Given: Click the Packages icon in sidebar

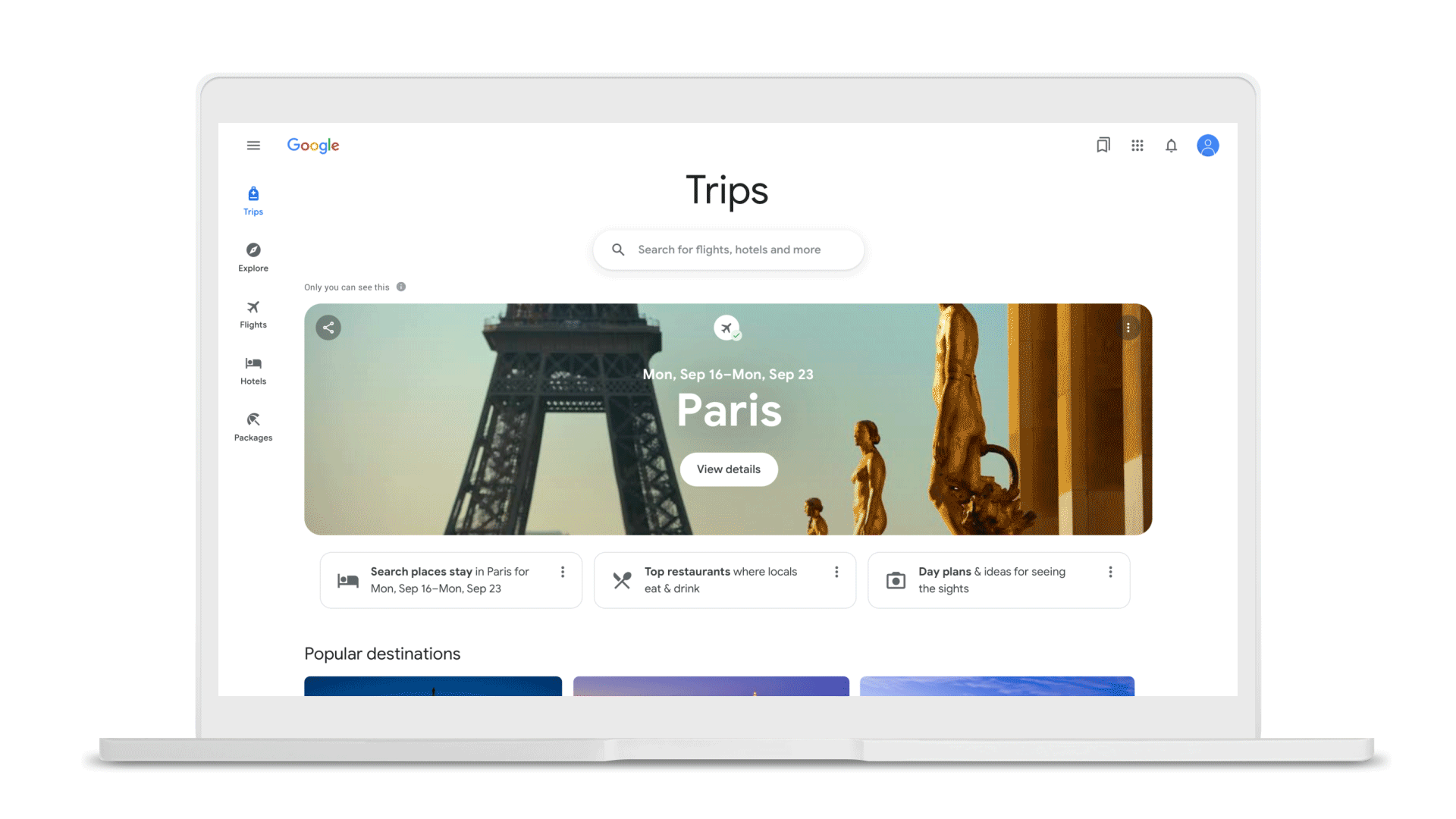Looking at the screenshot, I should point(253,419).
